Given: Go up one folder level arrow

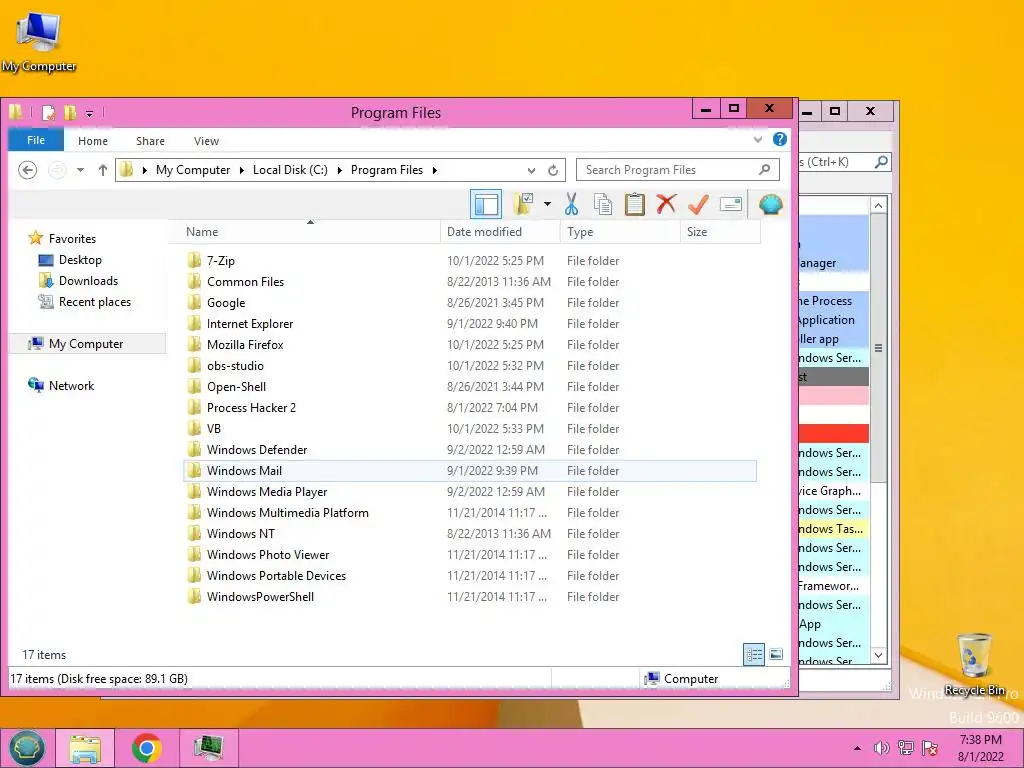Looking at the screenshot, I should (103, 170).
